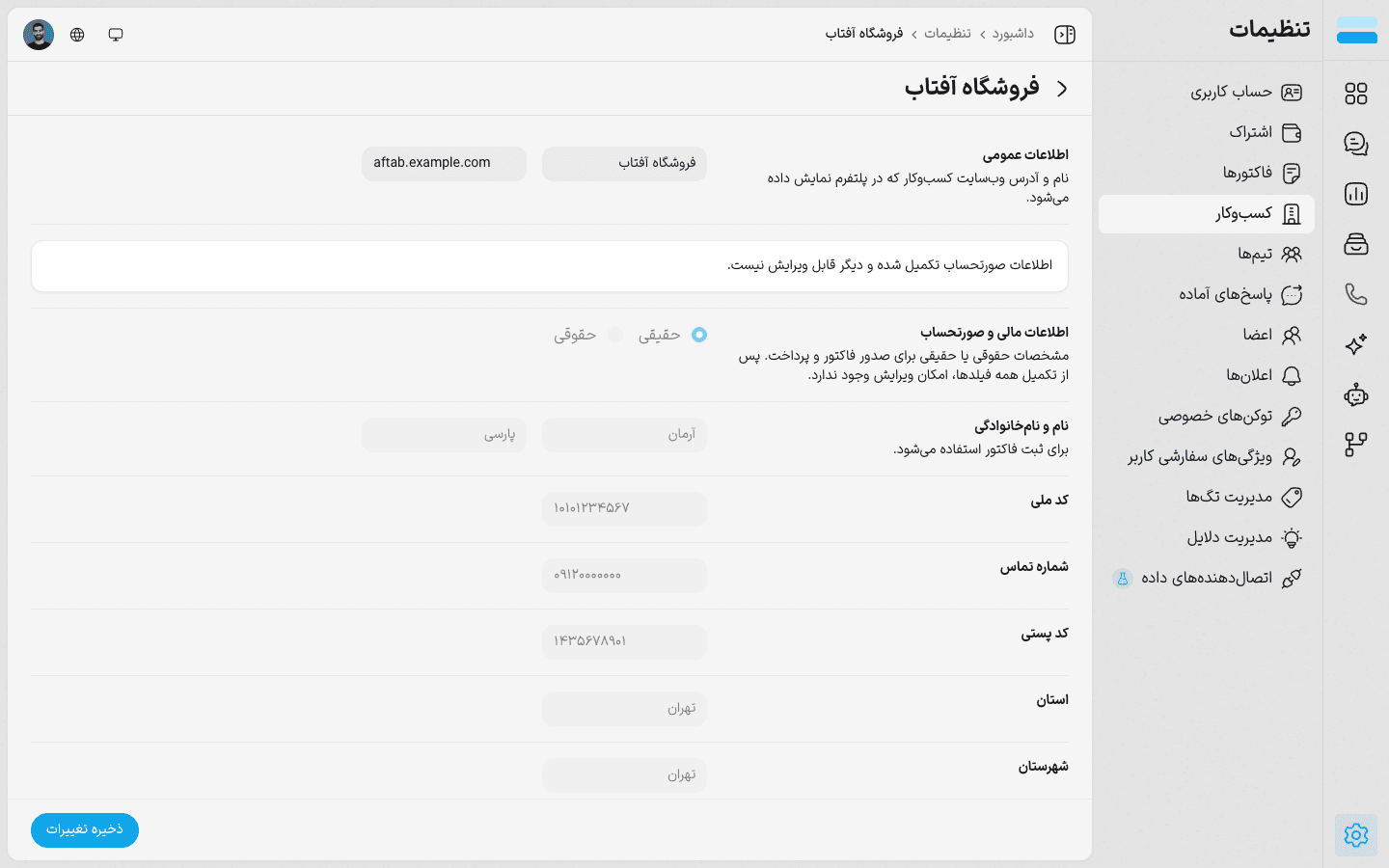
Task: Click the استان field showing تهران
Action: tap(624, 709)
